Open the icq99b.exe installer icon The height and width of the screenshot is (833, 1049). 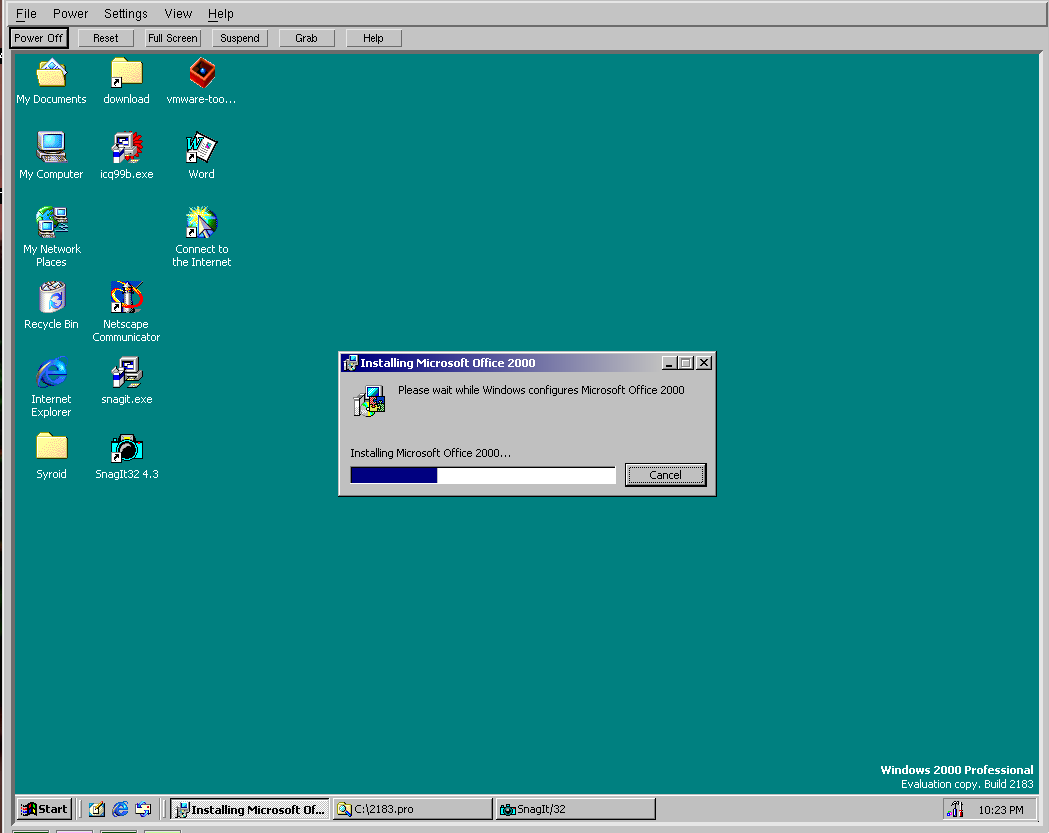(126, 148)
